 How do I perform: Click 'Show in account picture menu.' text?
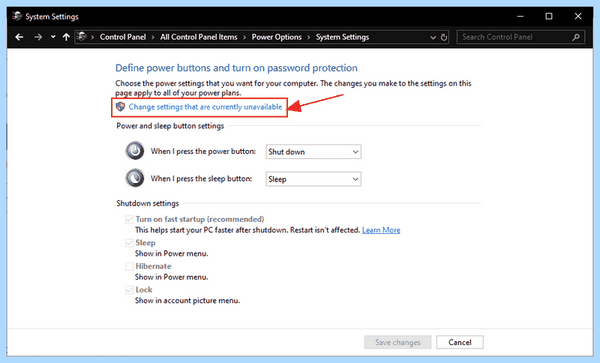click(x=188, y=301)
